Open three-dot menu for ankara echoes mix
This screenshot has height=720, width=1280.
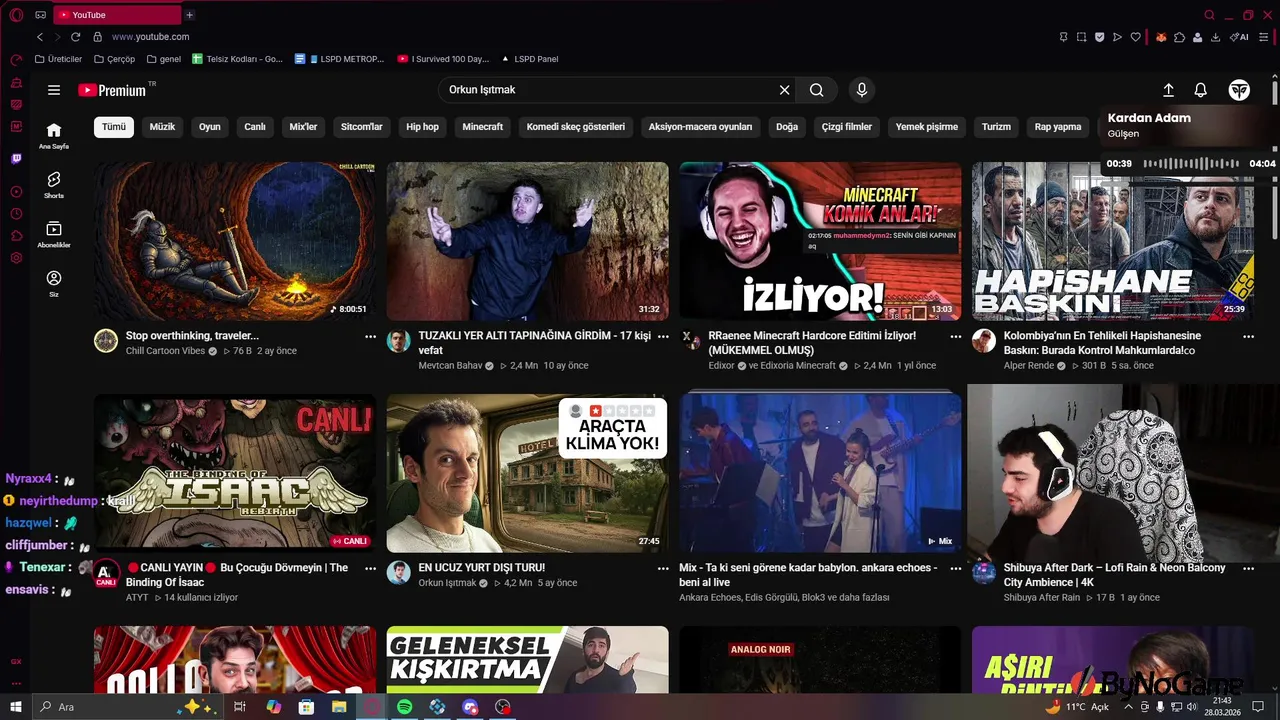[x=955, y=568]
